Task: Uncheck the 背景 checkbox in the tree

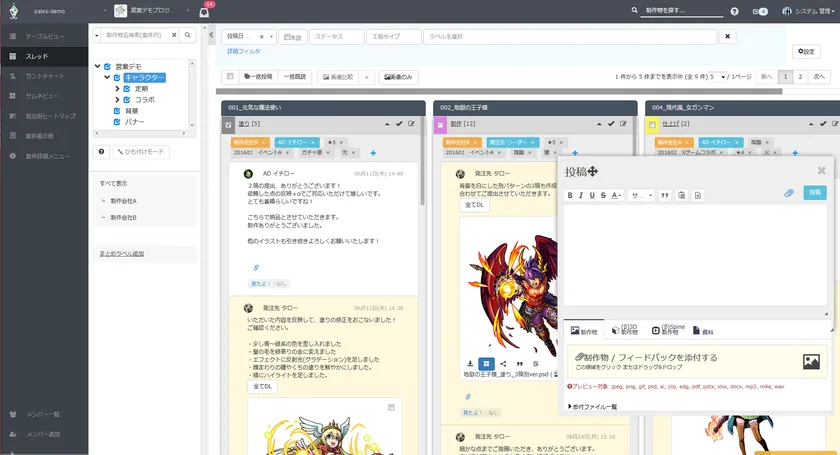Action: 117,110
